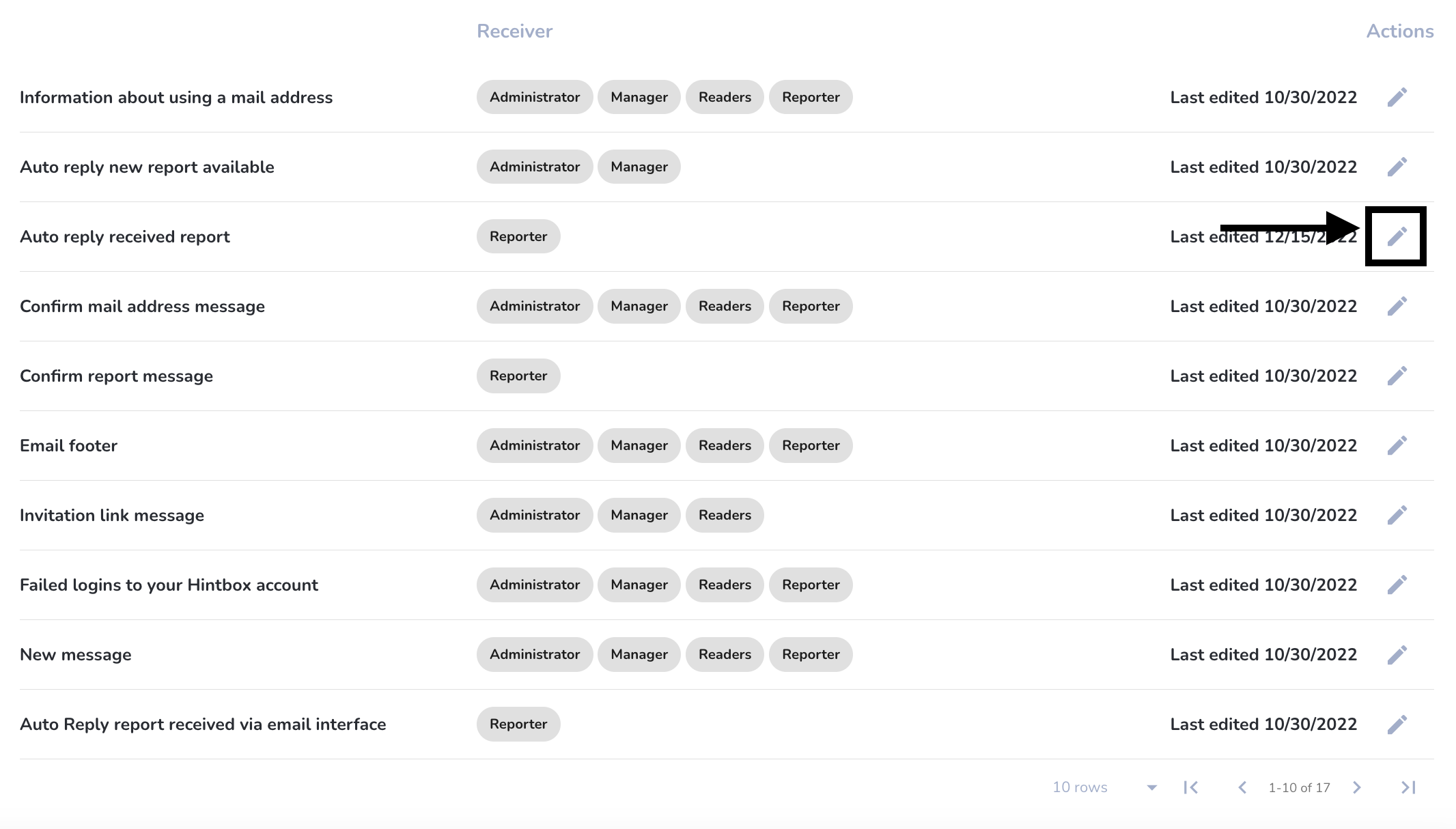Click Administrator chip in Auto reply new report row

535,167
